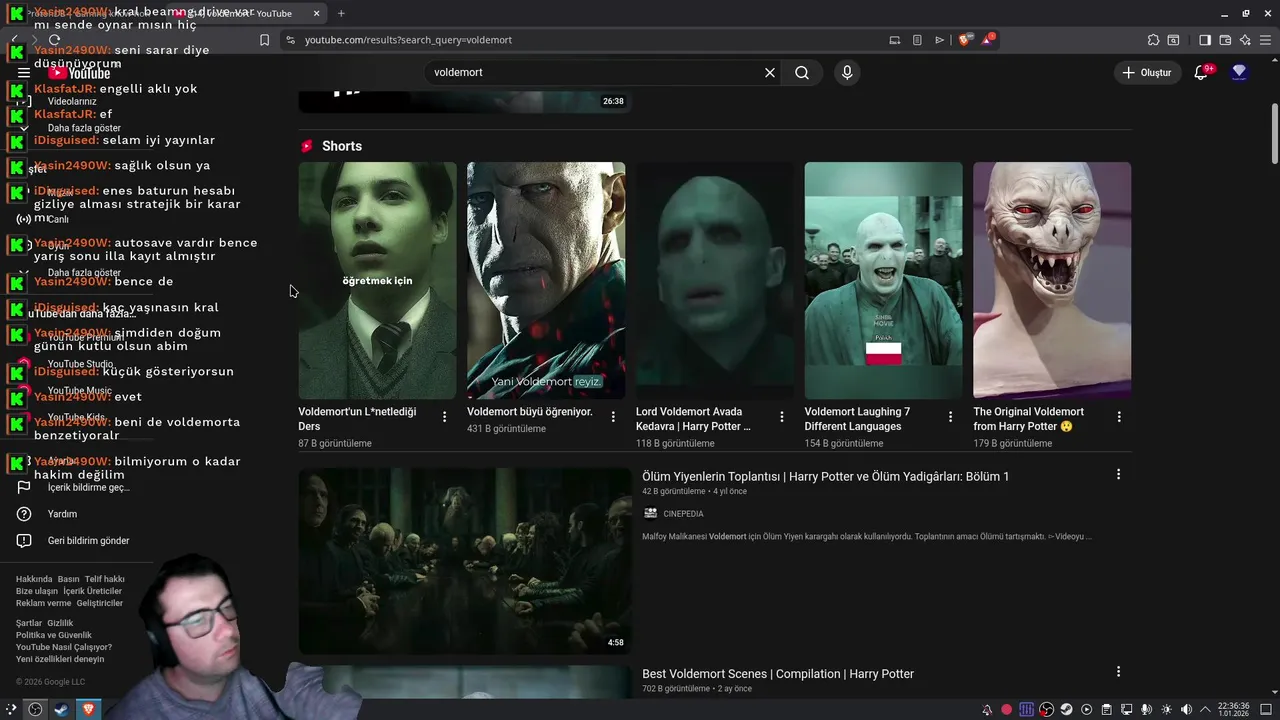Play short Lord Voldemort Avada Kedavra
Viewport: 1280px width, 720px height.
pyautogui.click(x=715, y=280)
